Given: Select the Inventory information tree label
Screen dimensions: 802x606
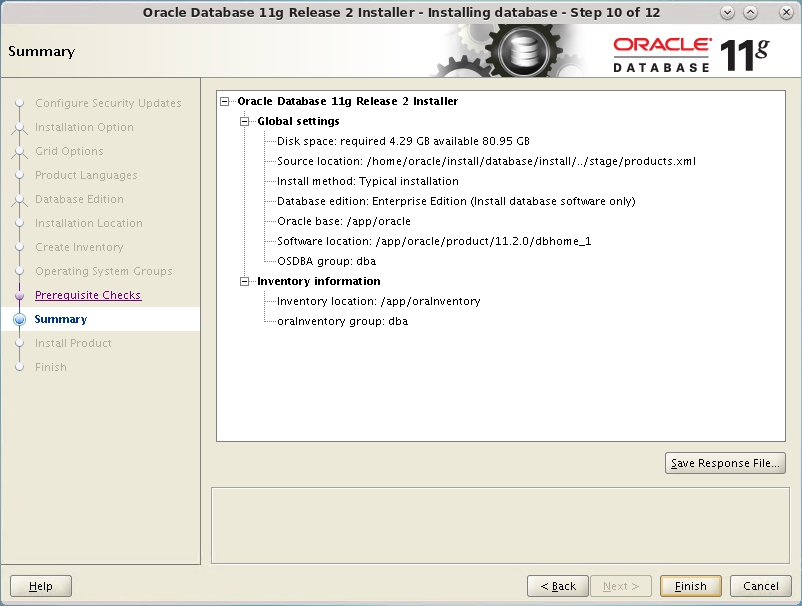Looking at the screenshot, I should coord(319,281).
